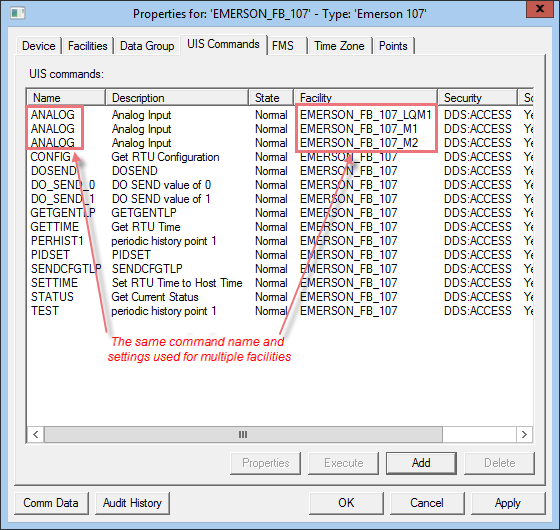Image resolution: width=560 pixels, height=530 pixels.
Task: Open the Facilities tab
Action: tap(88, 46)
